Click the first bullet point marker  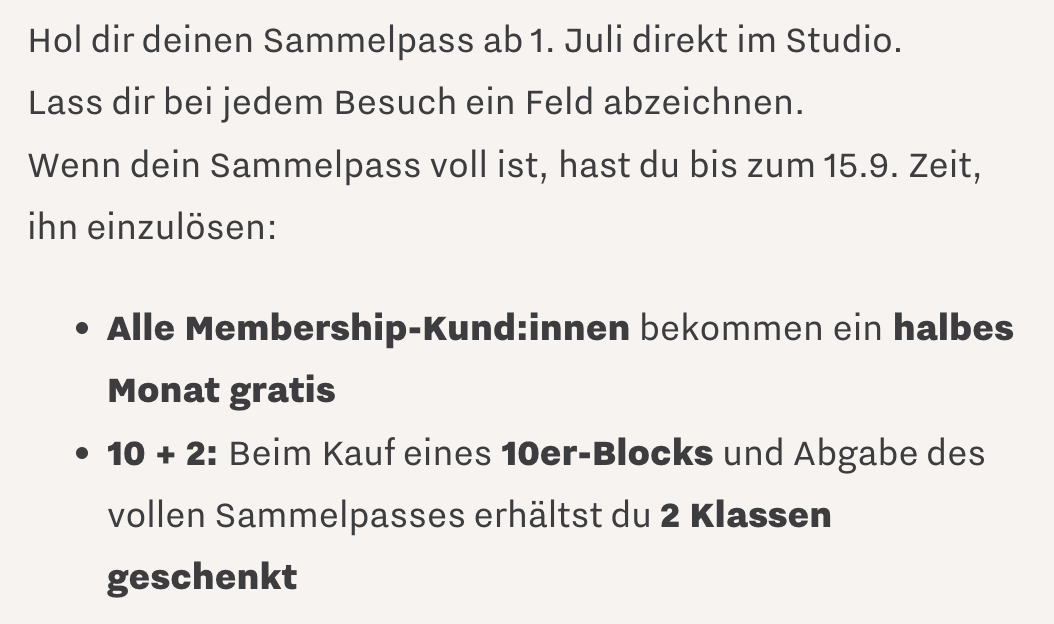coord(83,329)
